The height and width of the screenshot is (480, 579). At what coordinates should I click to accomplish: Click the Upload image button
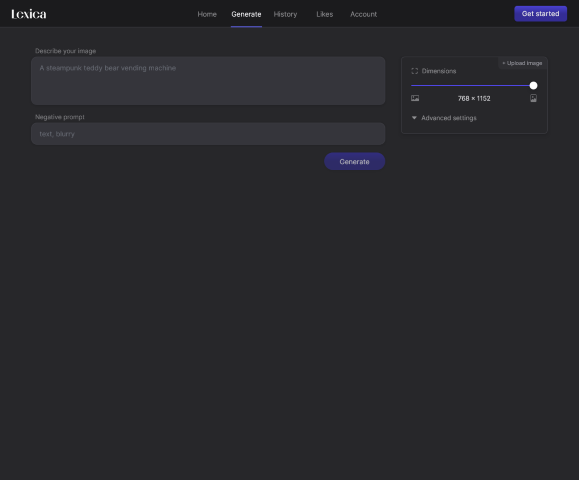tap(522, 63)
